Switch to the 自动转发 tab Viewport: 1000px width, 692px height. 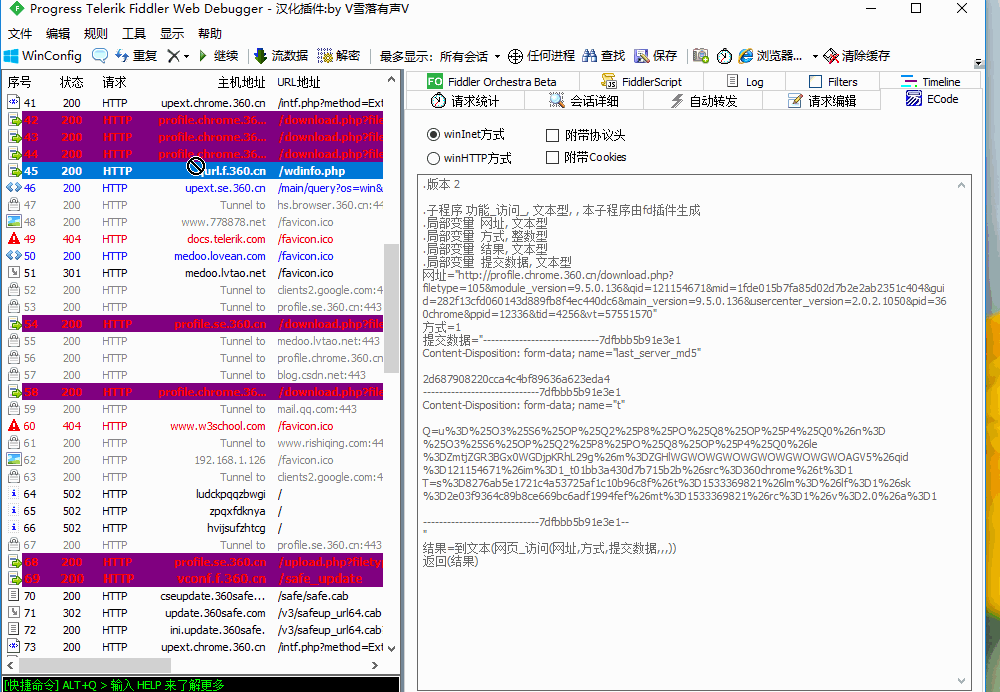tap(703, 101)
